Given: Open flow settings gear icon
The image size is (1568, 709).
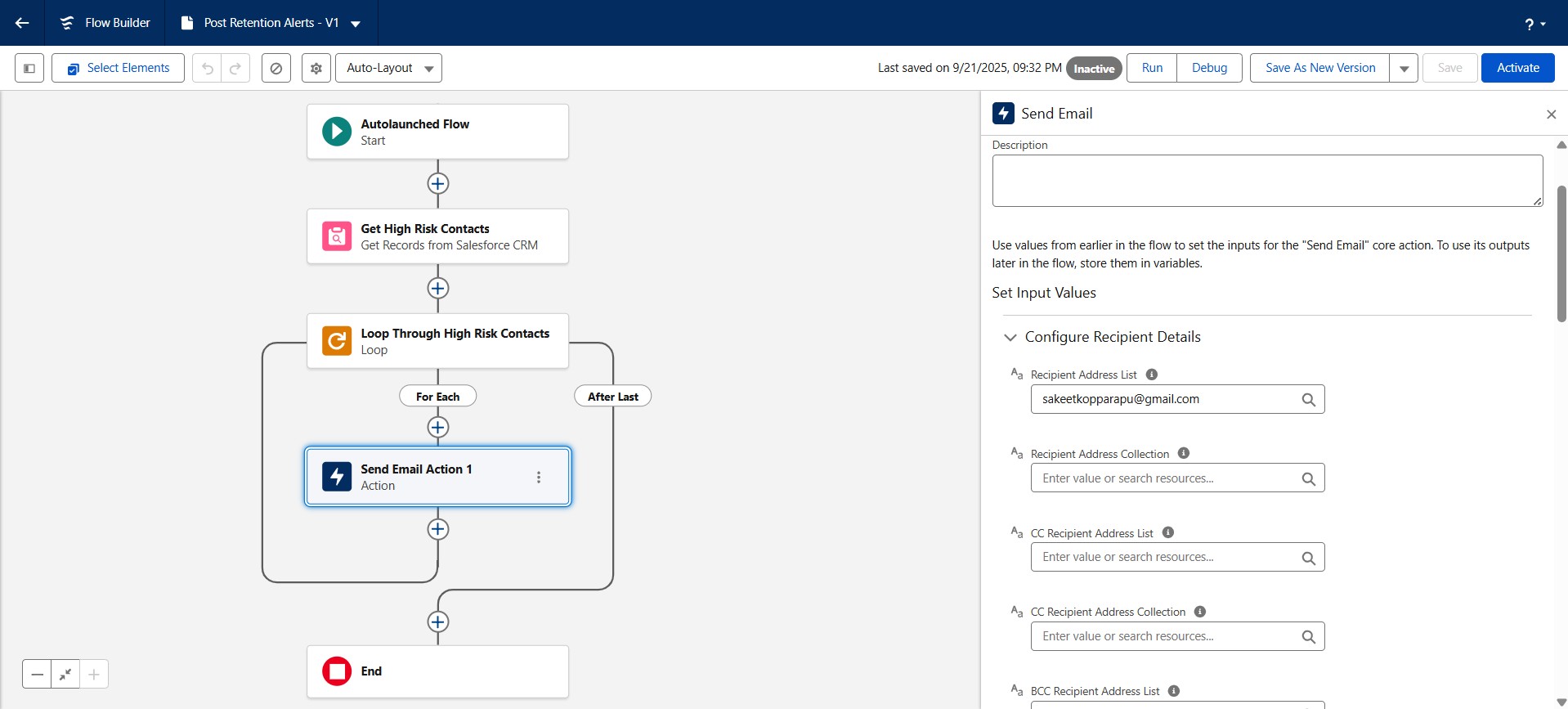Looking at the screenshot, I should pos(316,68).
